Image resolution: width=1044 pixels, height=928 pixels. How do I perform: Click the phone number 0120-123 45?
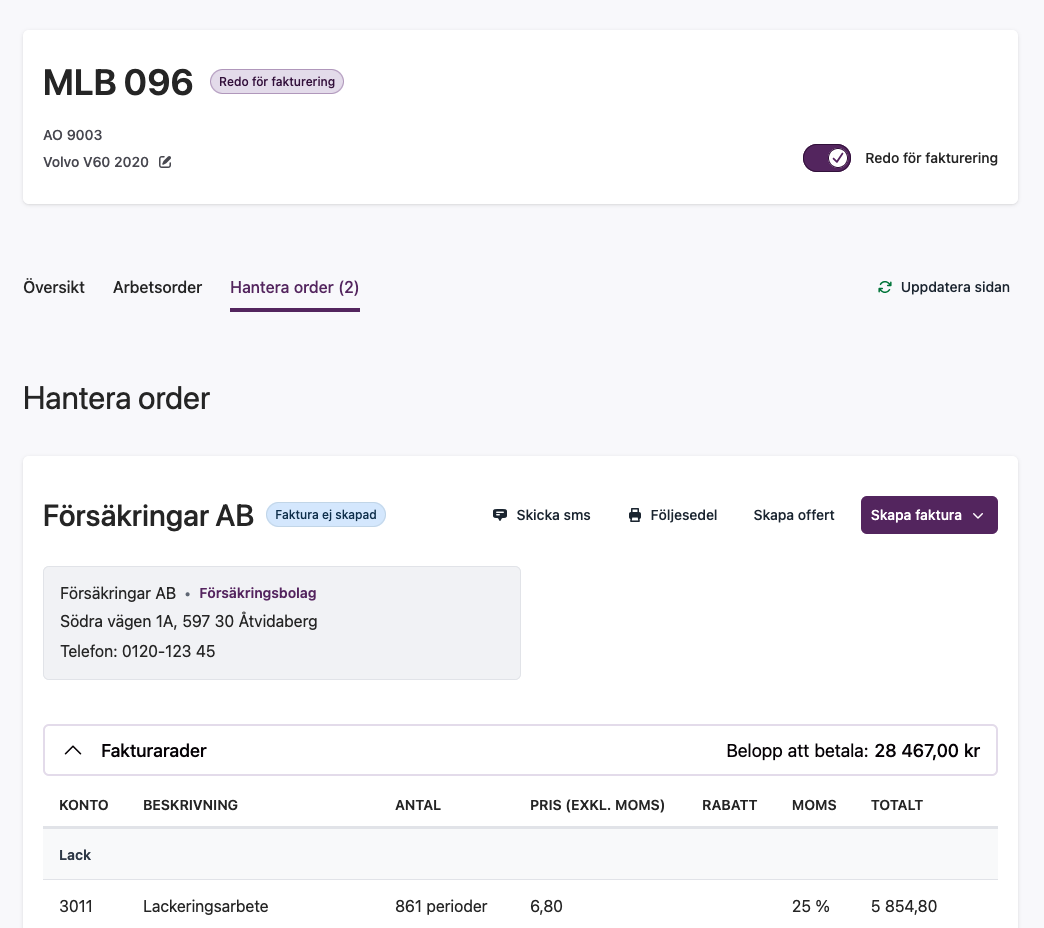pyautogui.click(x=169, y=651)
